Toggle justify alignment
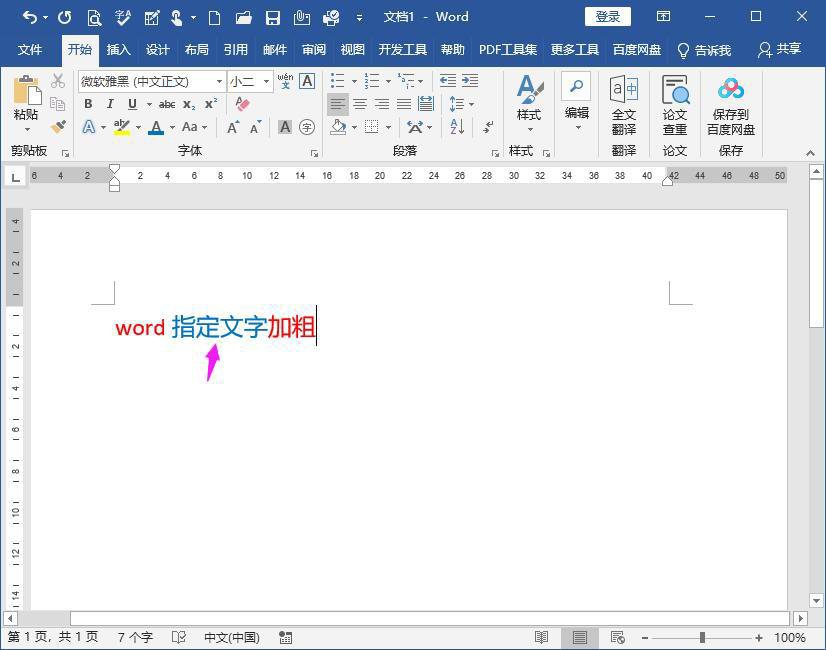The width and height of the screenshot is (826, 650). (x=404, y=103)
